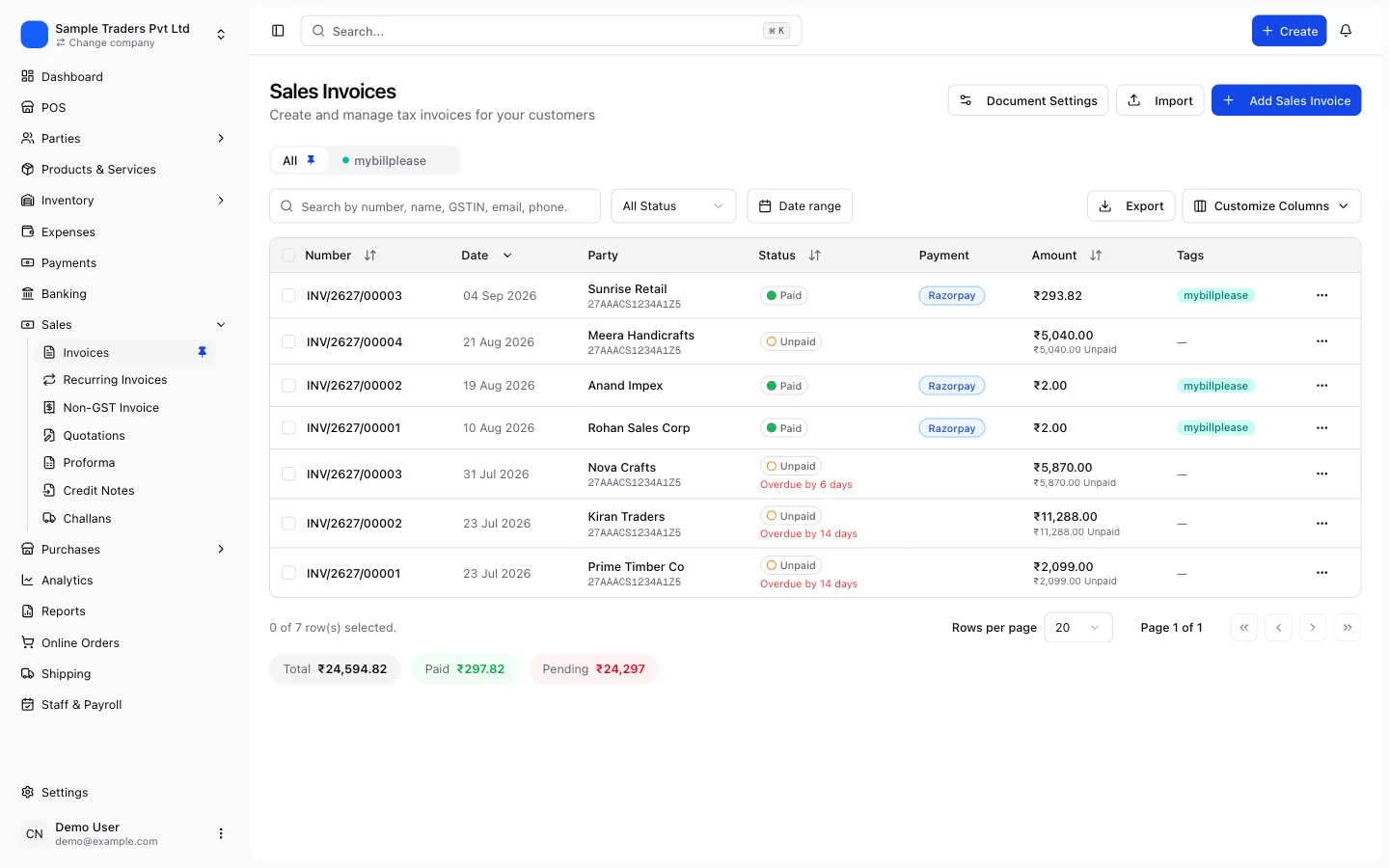Open the notifications bell

pyautogui.click(x=1346, y=31)
